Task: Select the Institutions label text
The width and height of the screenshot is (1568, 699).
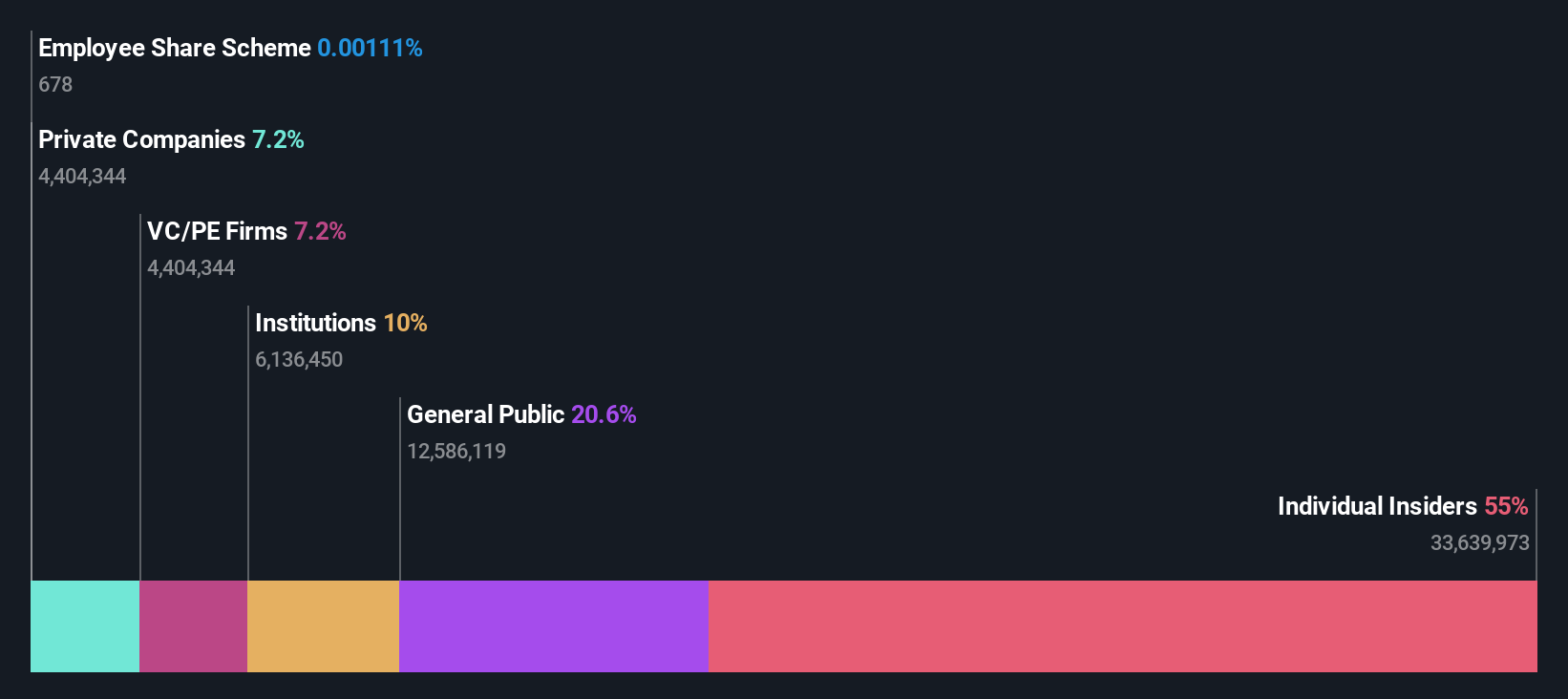Action: [315, 323]
